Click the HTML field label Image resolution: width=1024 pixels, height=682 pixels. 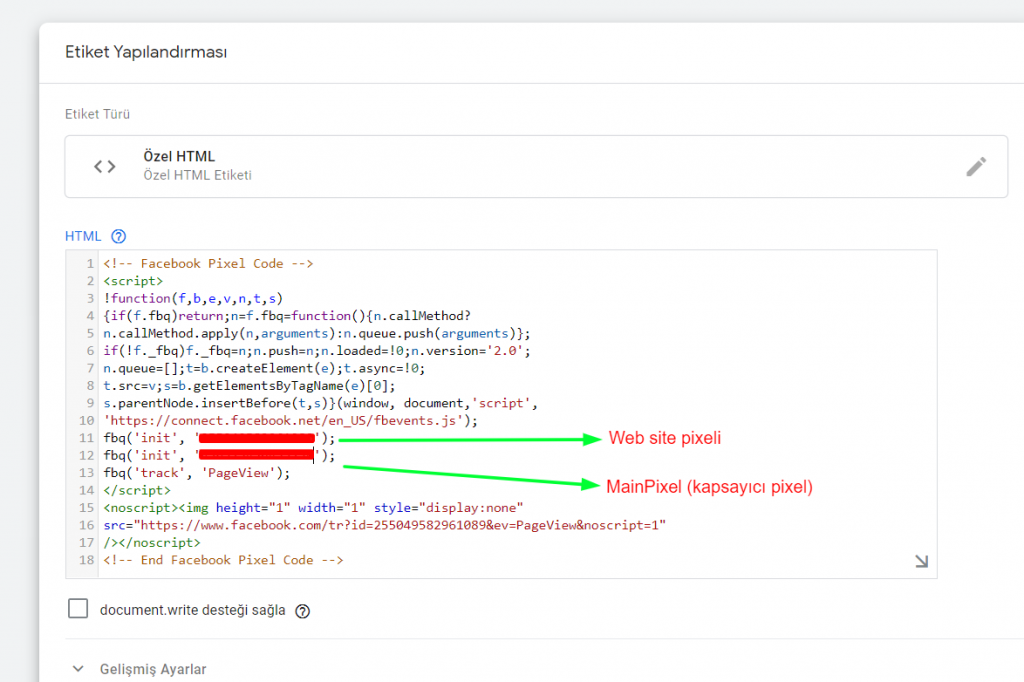(83, 236)
